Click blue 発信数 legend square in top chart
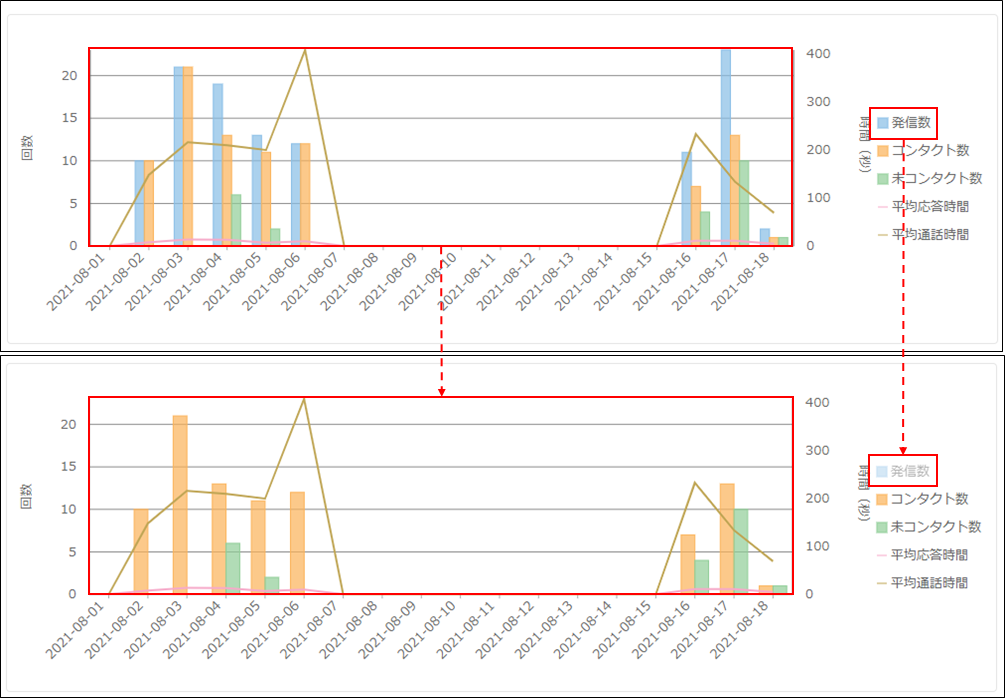 coord(883,123)
